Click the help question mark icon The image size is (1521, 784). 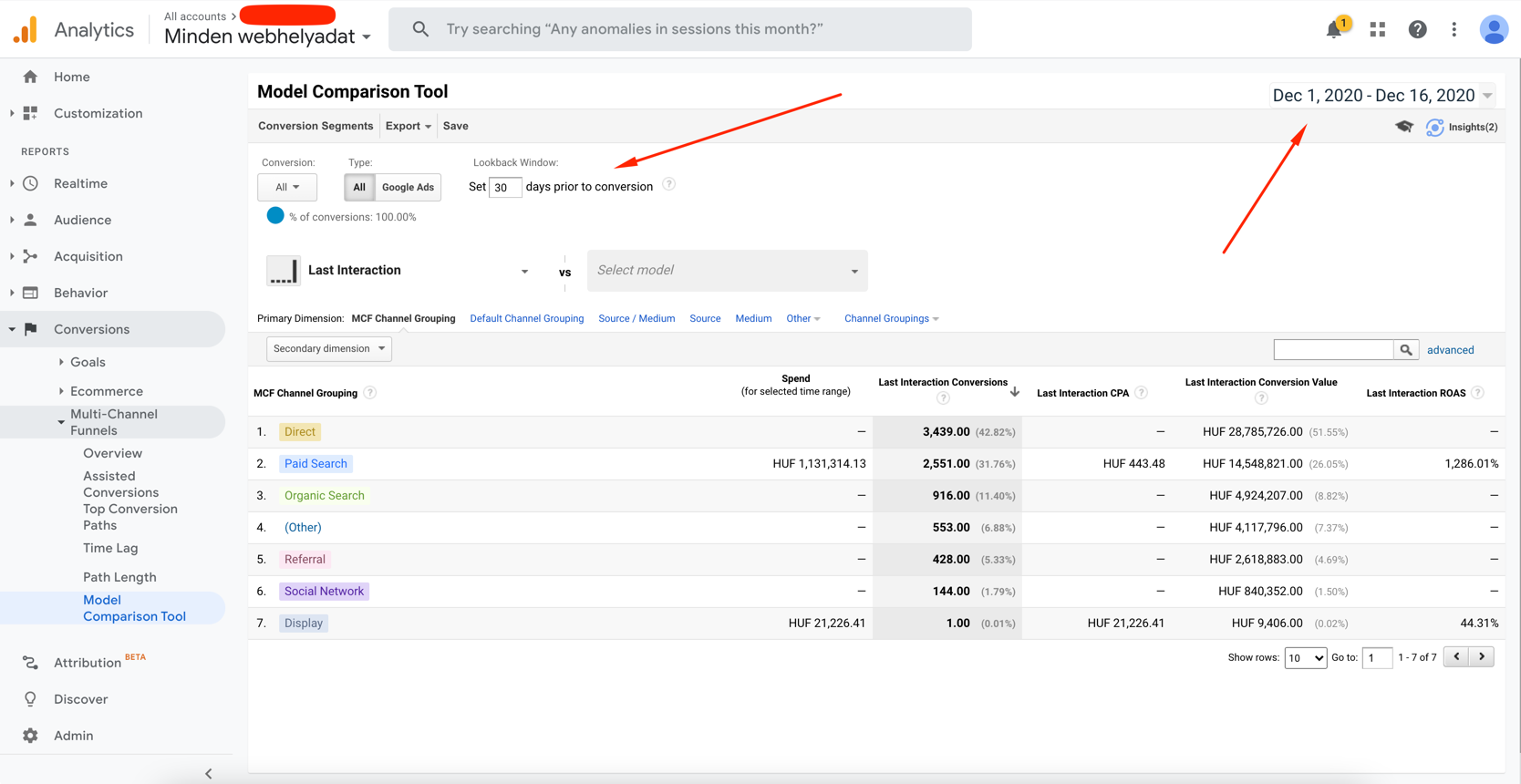click(1417, 30)
